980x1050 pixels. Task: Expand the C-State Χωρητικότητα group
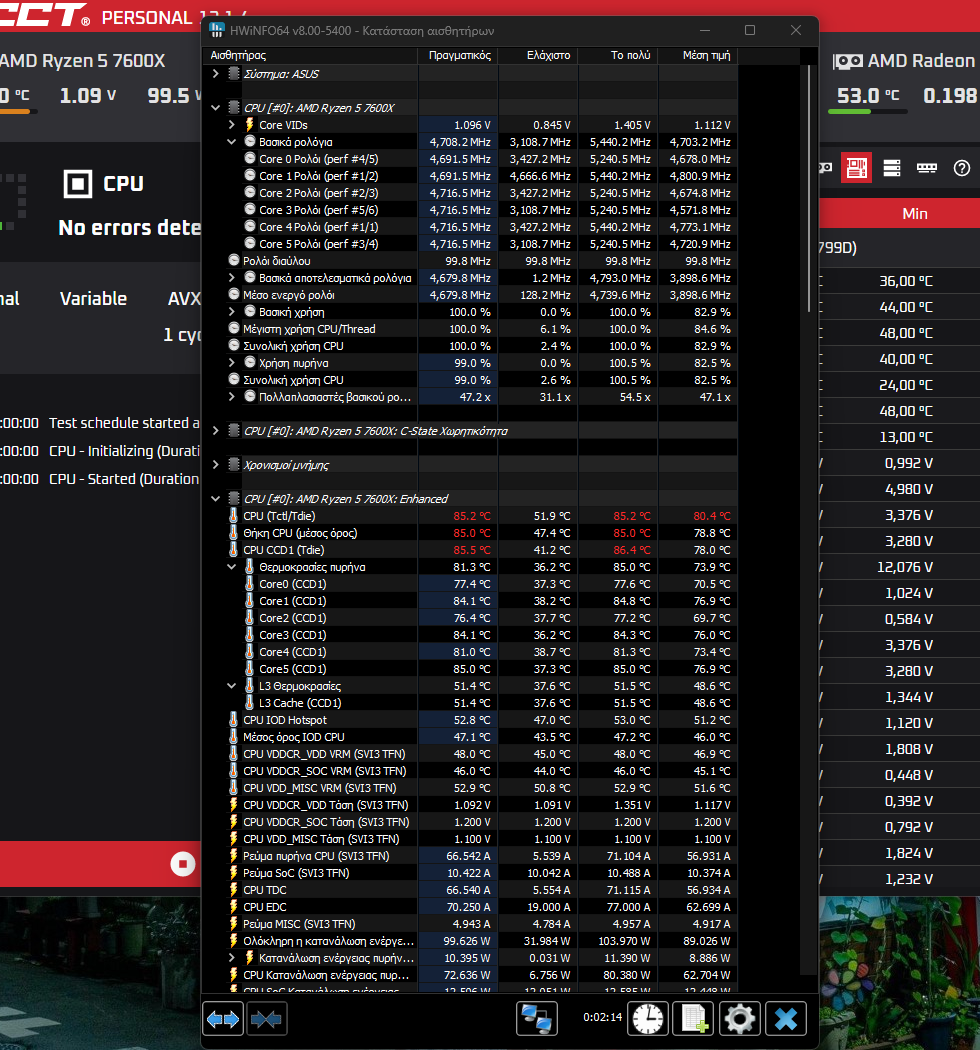point(216,431)
